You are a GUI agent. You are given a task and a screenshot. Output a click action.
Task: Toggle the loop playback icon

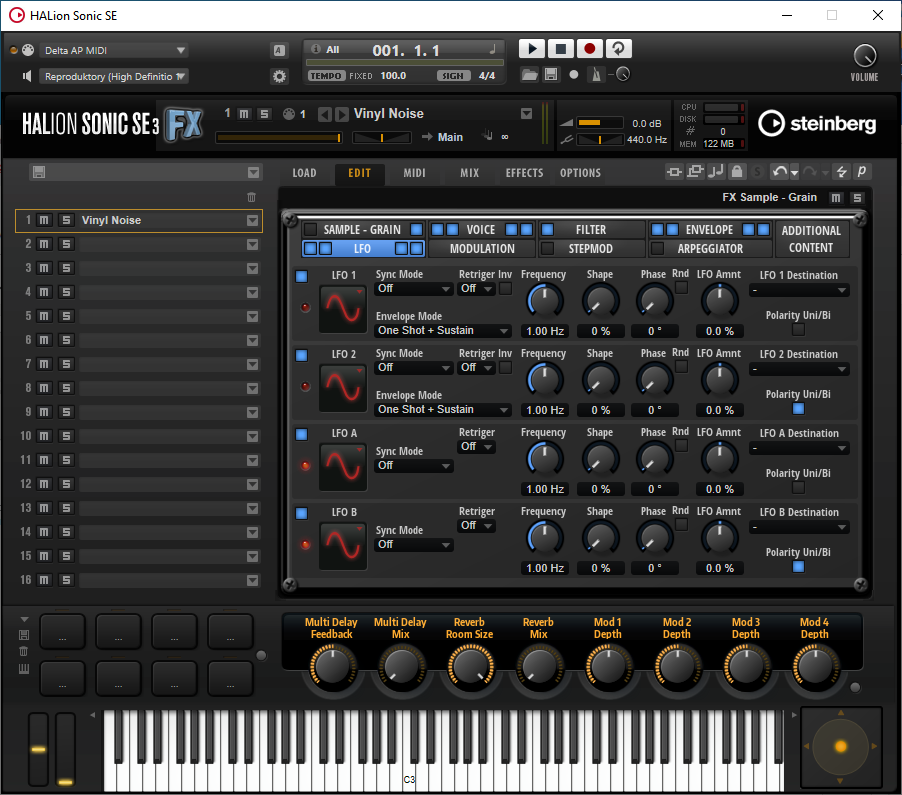[x=618, y=49]
